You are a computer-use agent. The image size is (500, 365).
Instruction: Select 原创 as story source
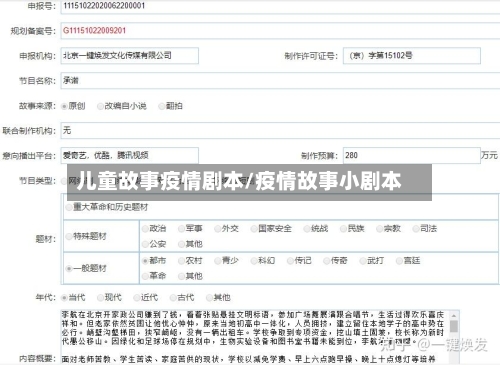64,107
